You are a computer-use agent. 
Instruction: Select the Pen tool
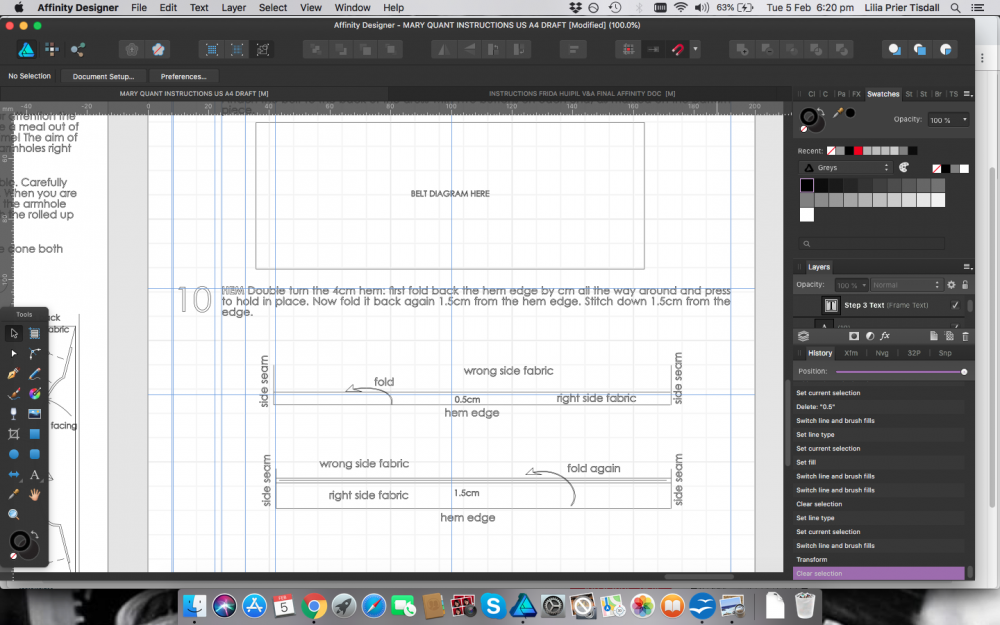(13, 373)
